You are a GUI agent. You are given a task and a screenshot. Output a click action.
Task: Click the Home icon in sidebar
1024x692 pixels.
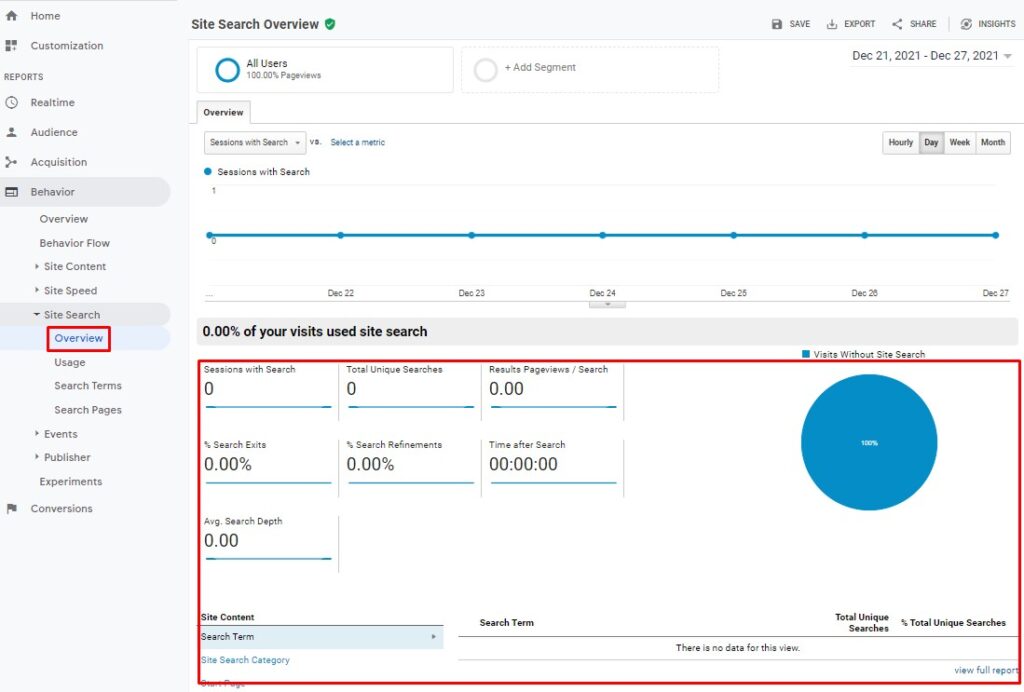click(x=11, y=15)
